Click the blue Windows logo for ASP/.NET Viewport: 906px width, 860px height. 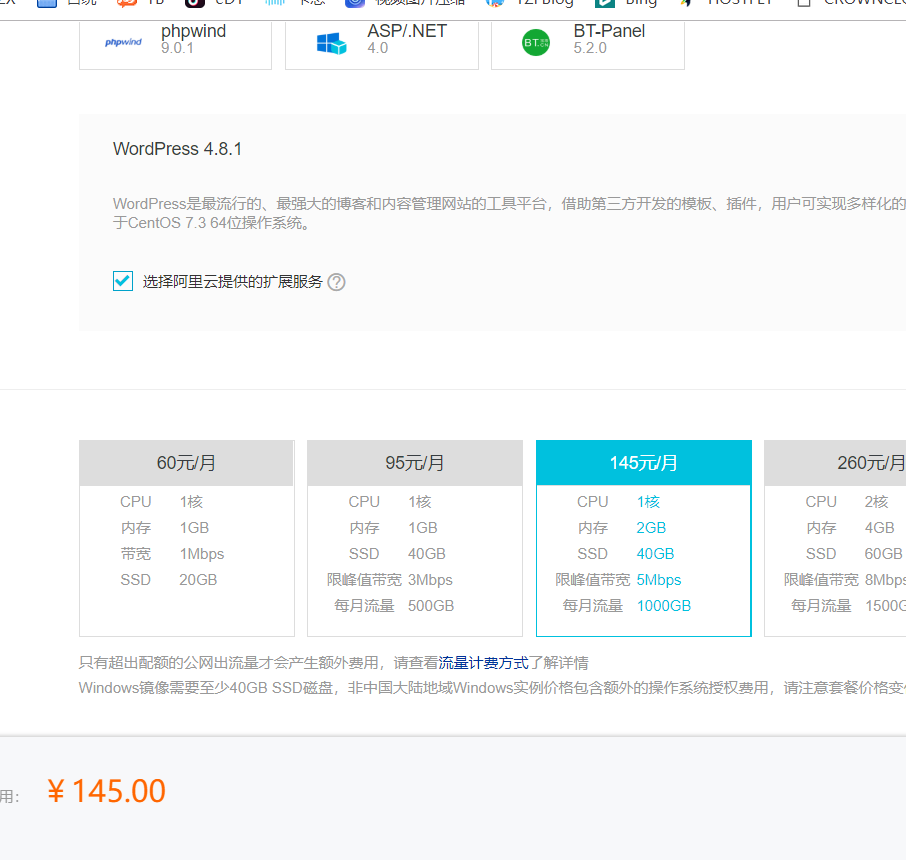[331, 43]
